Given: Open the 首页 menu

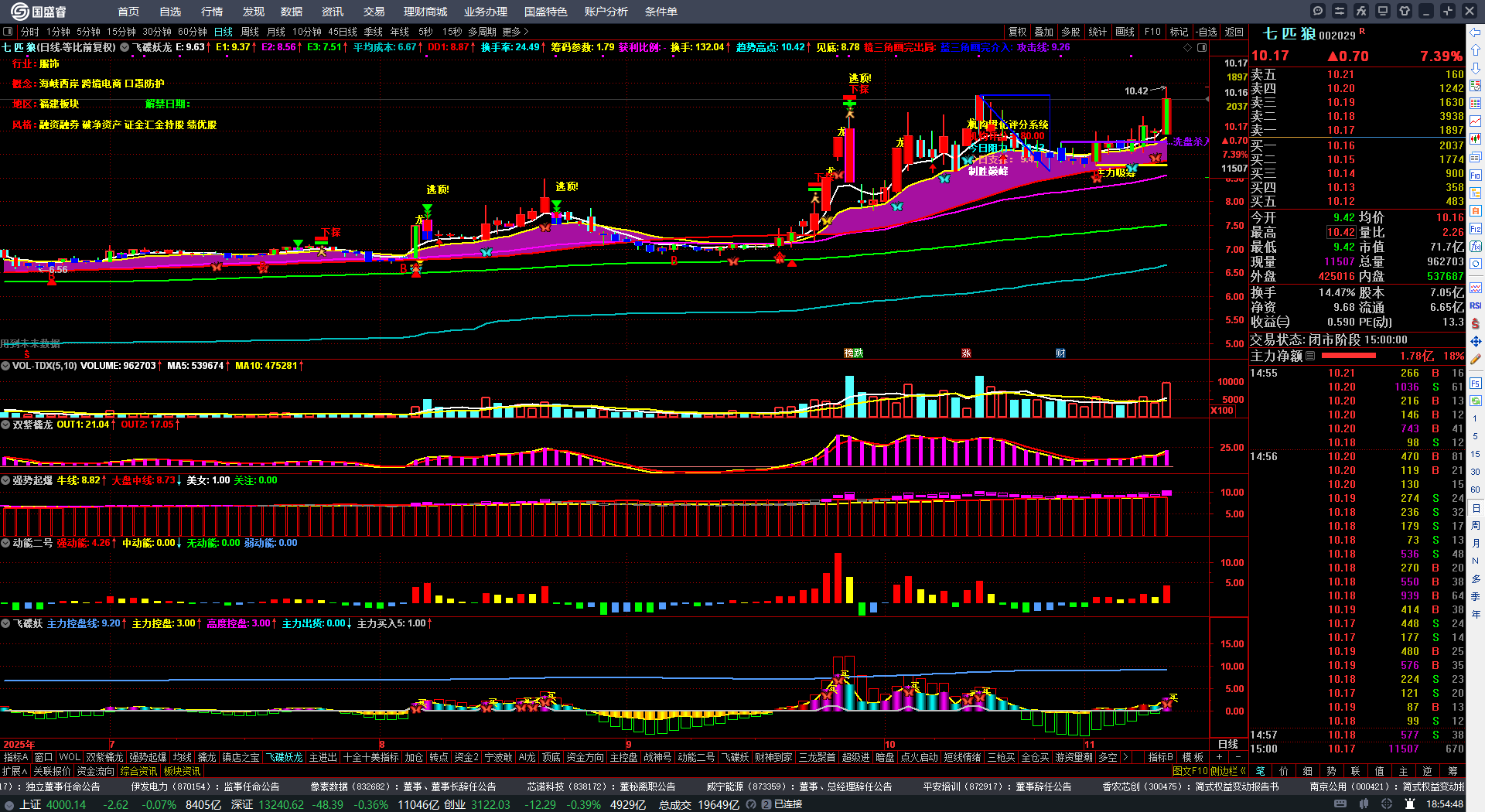Looking at the screenshot, I should (x=128, y=12).
